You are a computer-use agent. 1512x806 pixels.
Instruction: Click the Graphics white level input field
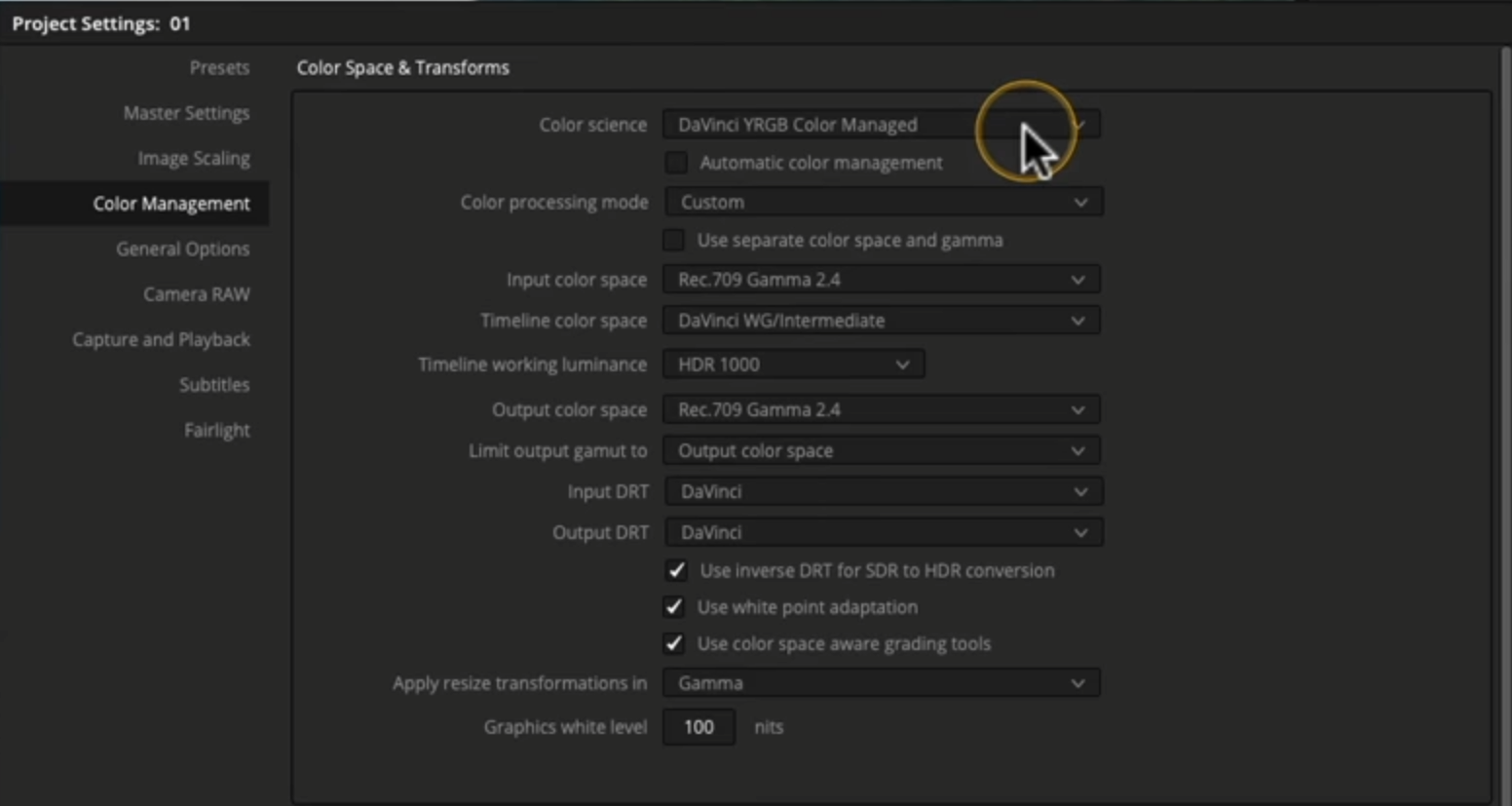point(699,727)
